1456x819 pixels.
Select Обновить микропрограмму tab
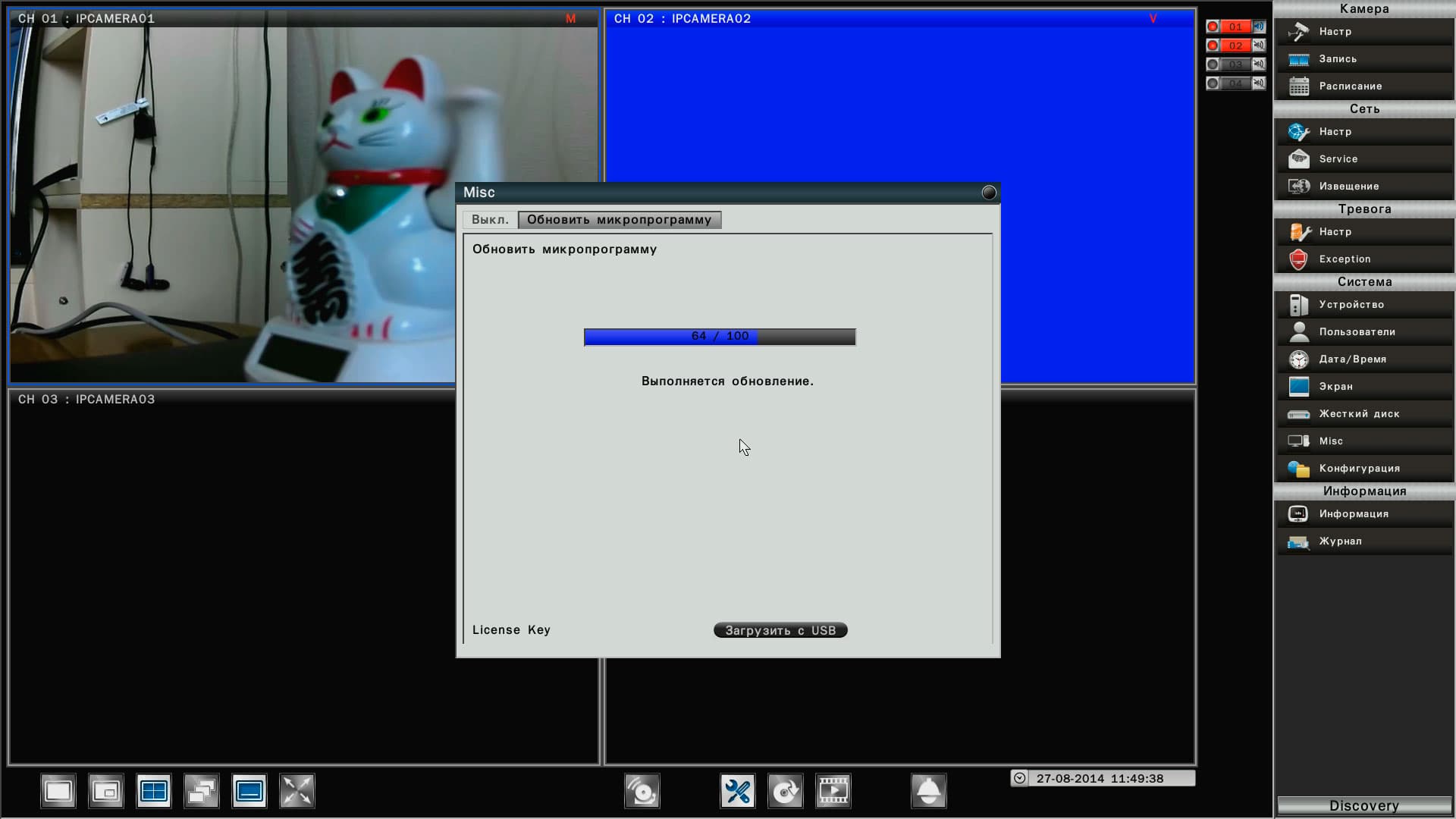tap(619, 220)
